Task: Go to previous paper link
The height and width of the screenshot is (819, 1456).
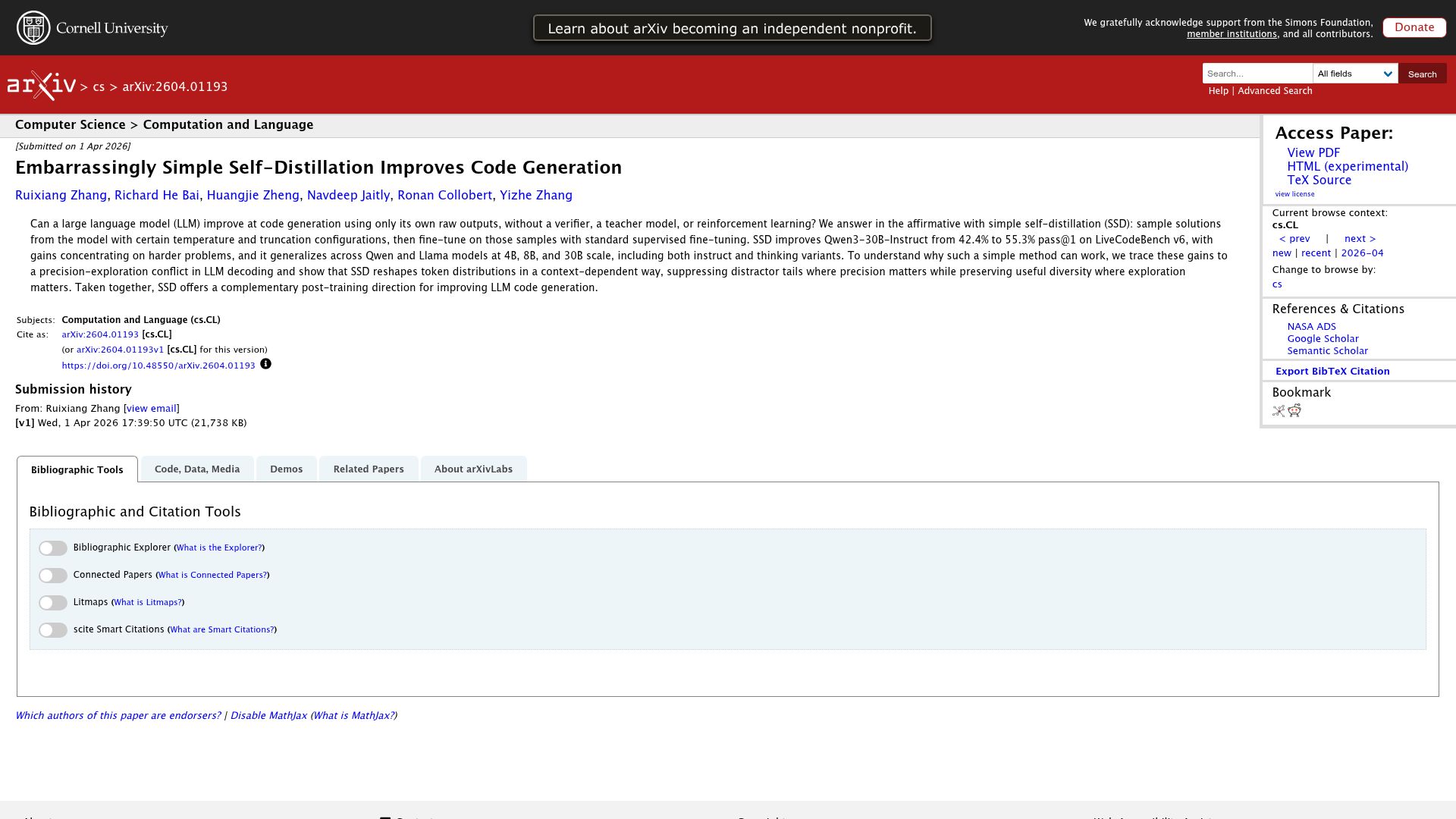Action: 1294,239
